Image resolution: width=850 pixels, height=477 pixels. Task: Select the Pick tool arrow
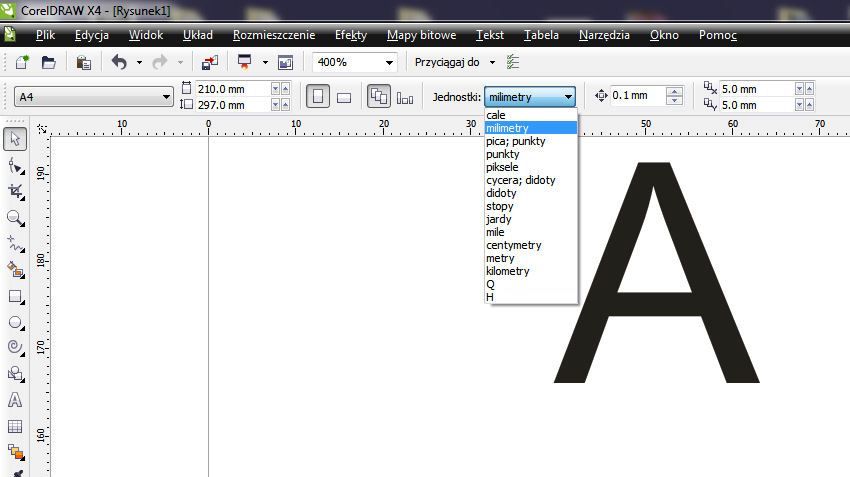point(15,138)
